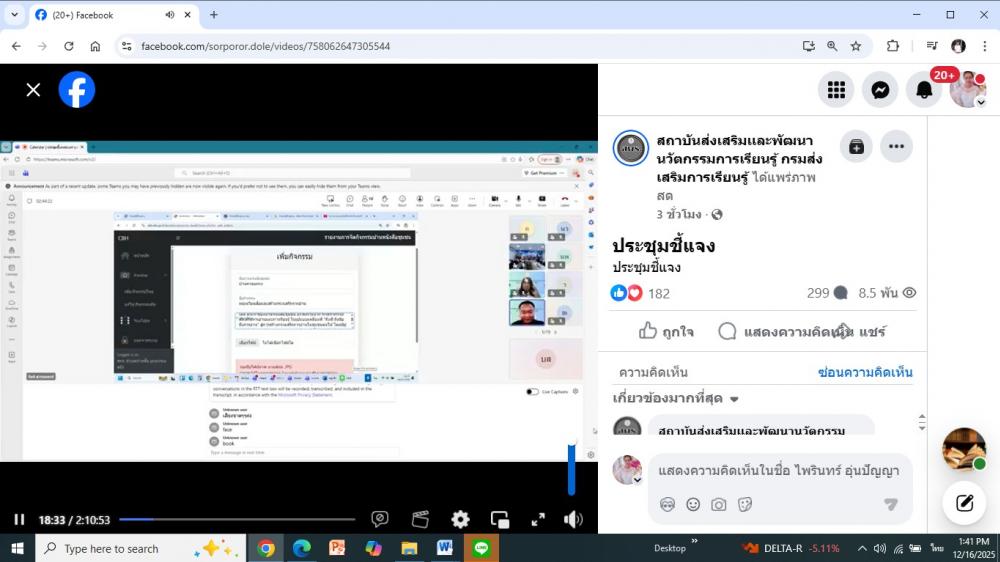1000x562 pixels.
Task: Open video quality settings gear
Action: click(460, 519)
